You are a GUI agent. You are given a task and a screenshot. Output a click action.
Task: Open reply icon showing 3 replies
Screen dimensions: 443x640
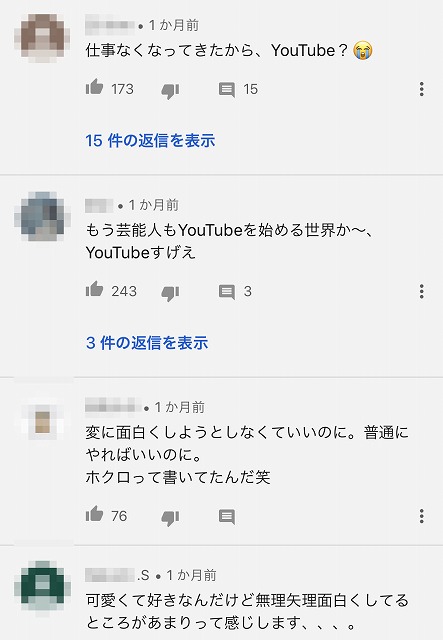point(227,292)
